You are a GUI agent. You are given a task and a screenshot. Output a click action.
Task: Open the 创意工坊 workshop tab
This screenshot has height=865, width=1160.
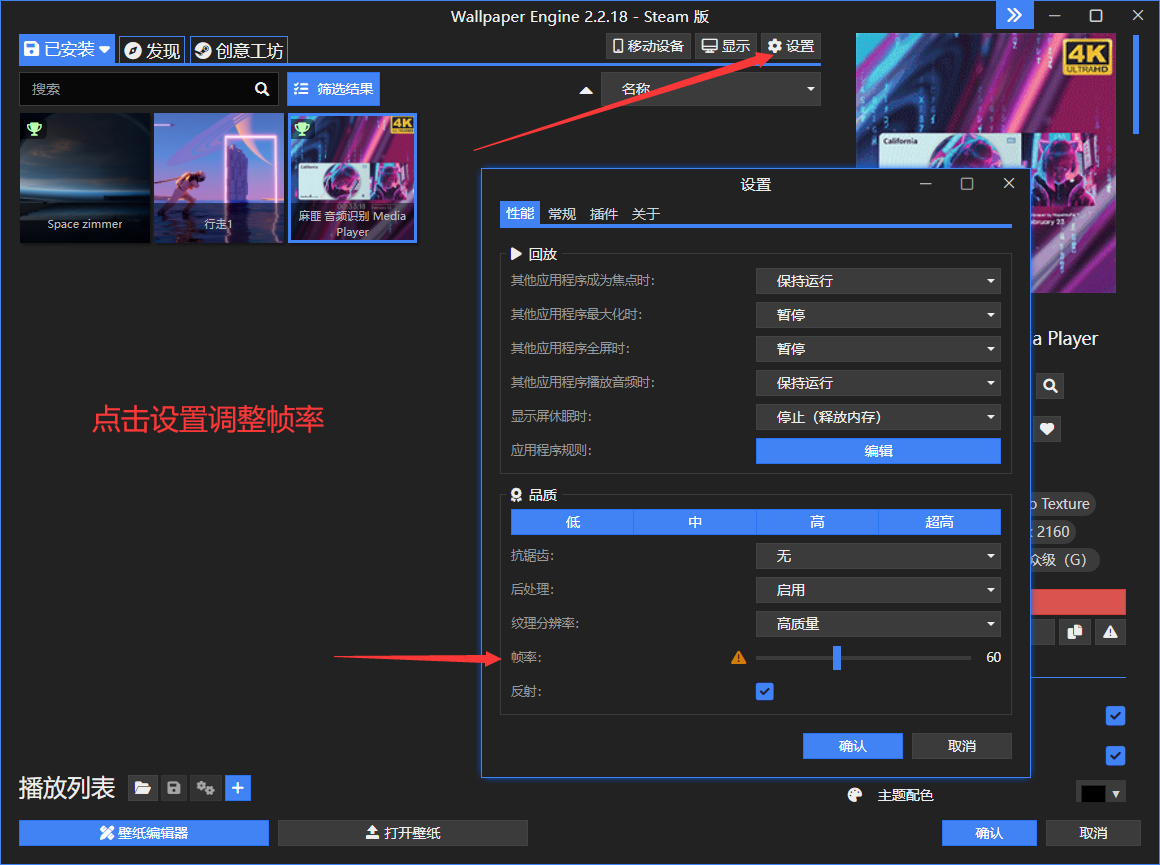click(x=239, y=50)
